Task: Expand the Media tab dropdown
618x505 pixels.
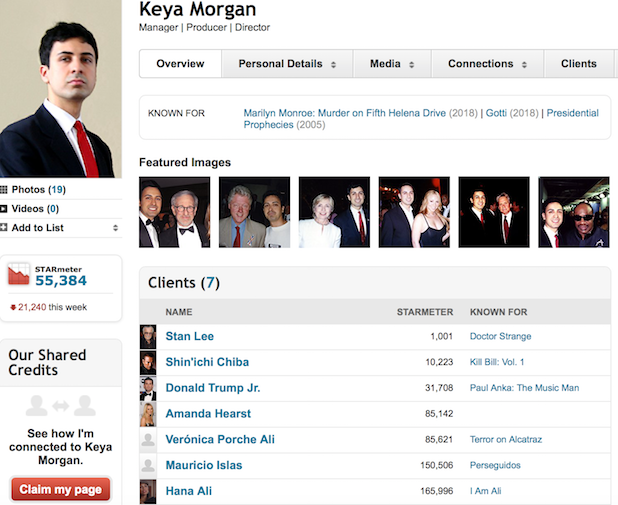Action: tap(391, 64)
